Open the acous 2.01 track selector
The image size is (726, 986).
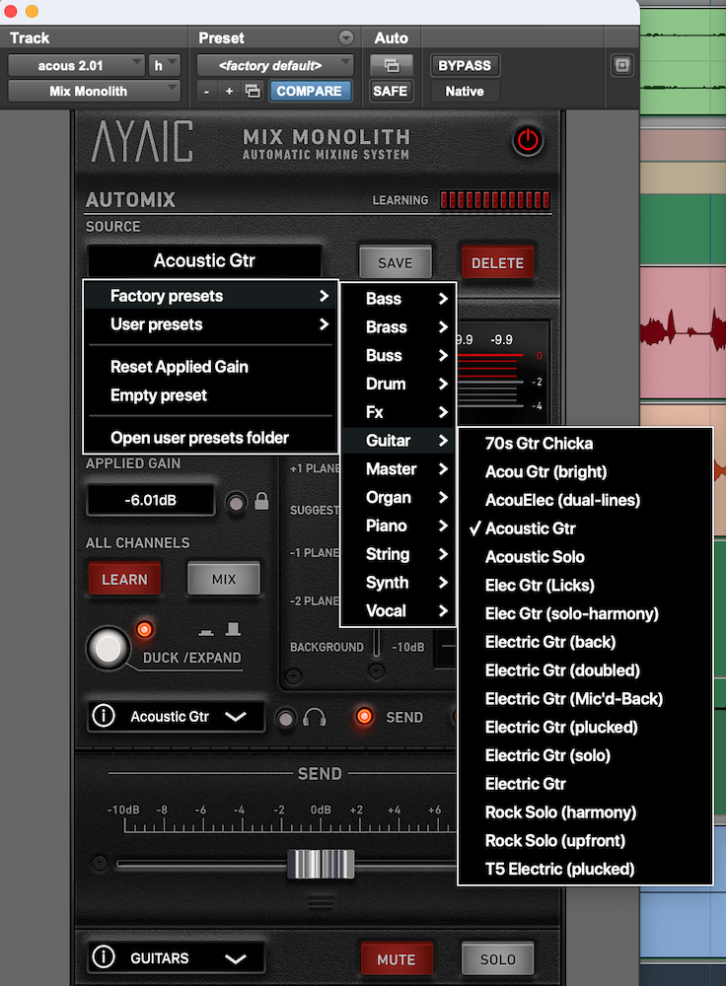[x=75, y=65]
